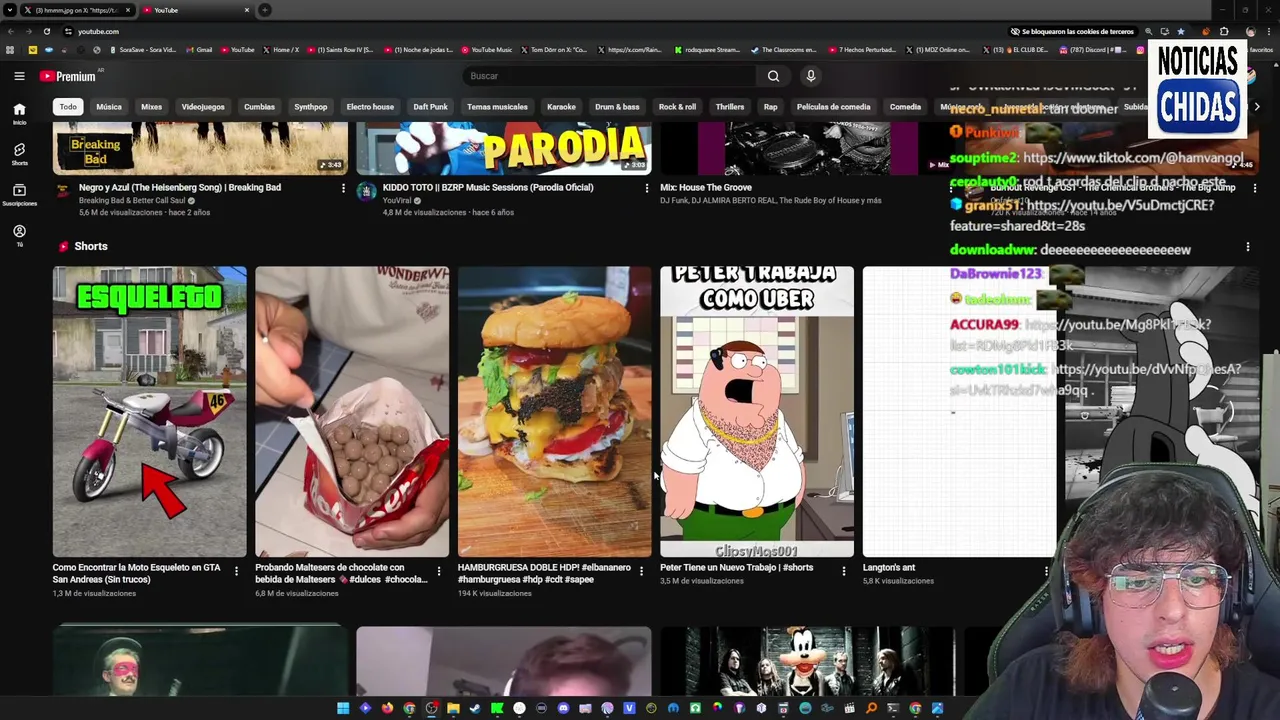The width and height of the screenshot is (1280, 720).
Task: Open the YouTube hamburger guide menu
Action: (x=19, y=76)
